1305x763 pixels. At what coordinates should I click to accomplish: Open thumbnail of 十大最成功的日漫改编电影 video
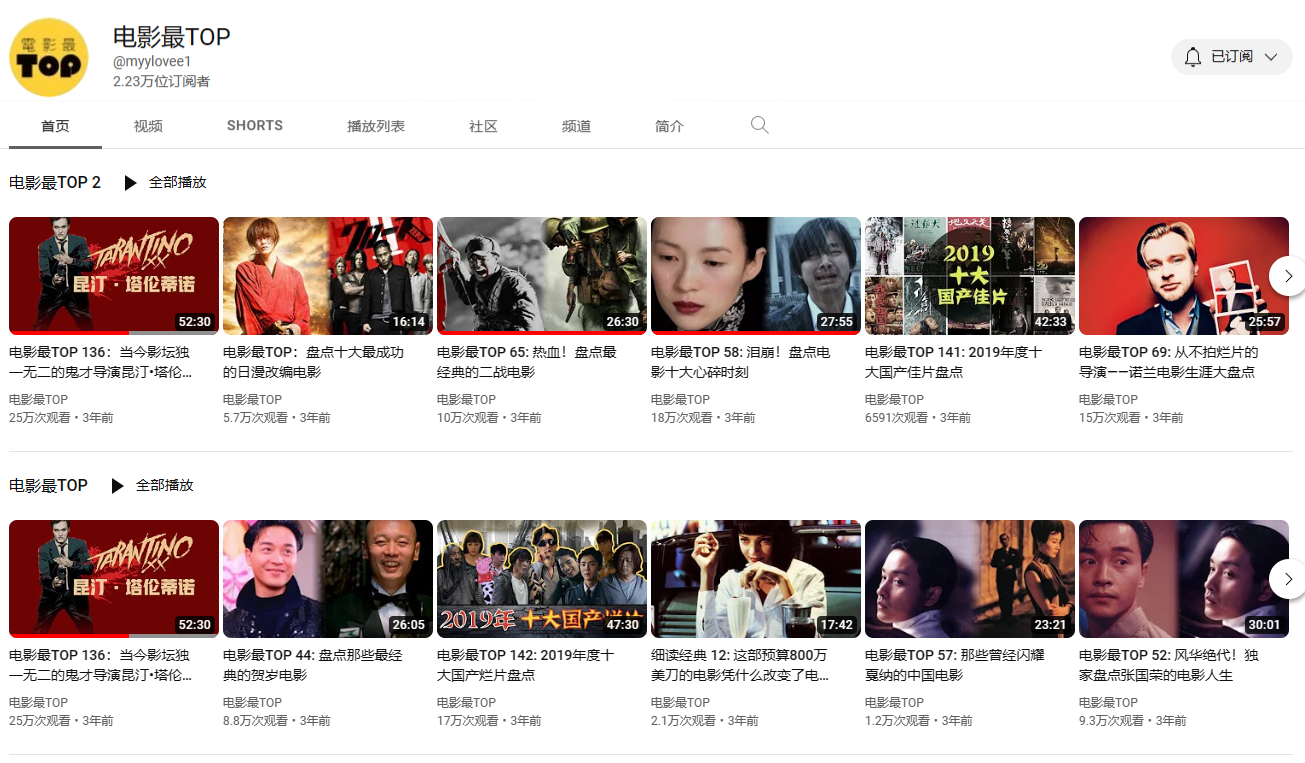328,276
